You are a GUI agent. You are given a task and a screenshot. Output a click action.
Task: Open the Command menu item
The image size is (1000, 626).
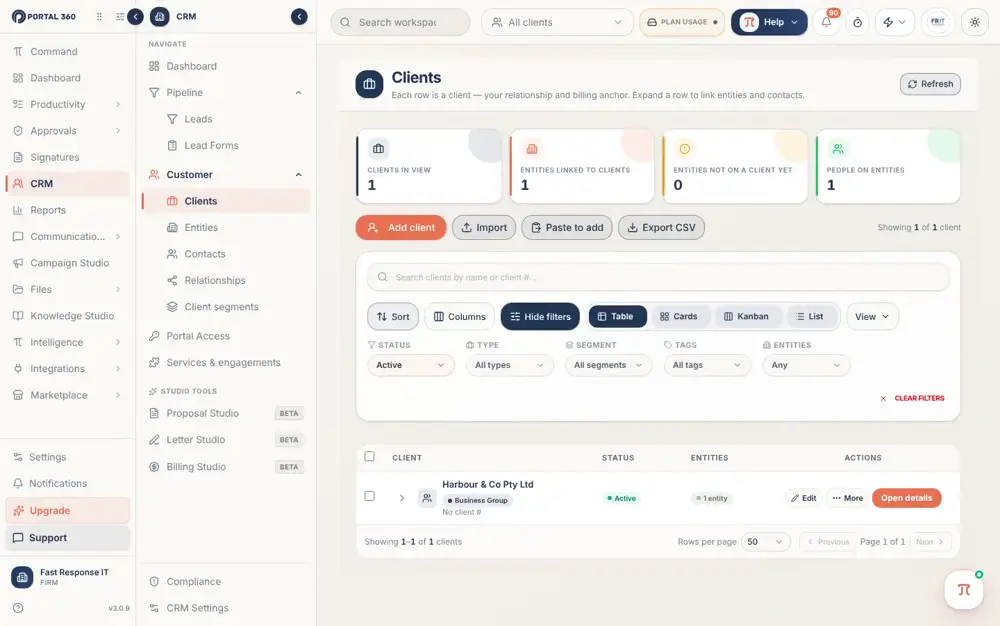(67, 52)
